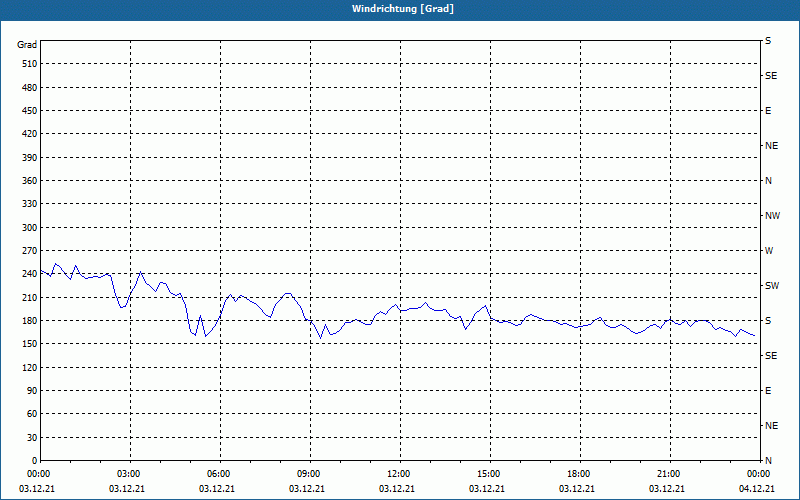800x500 pixels.
Task: Select the 09:00 time label
Action: coord(309,474)
